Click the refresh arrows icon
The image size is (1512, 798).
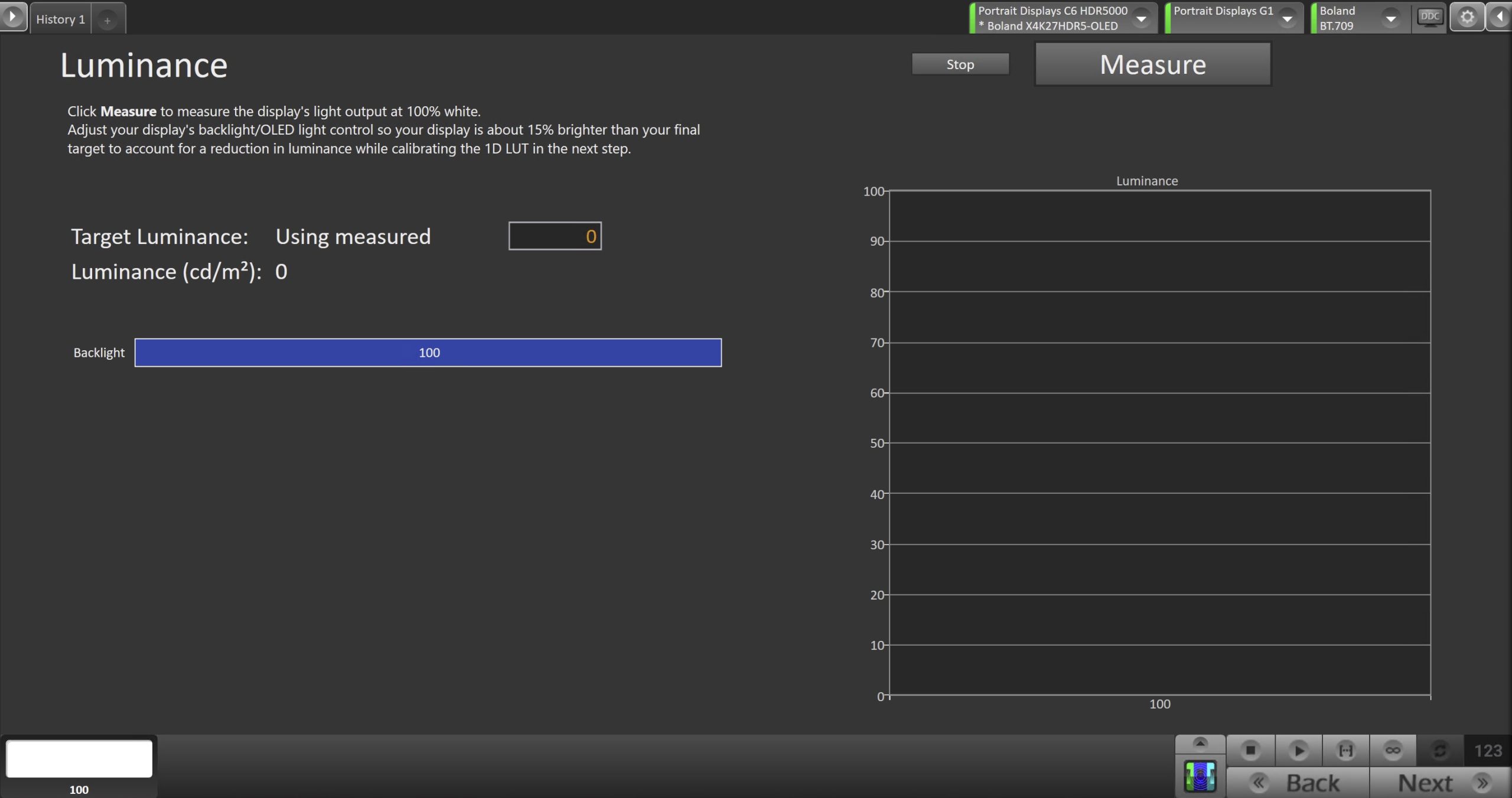click(x=1439, y=751)
